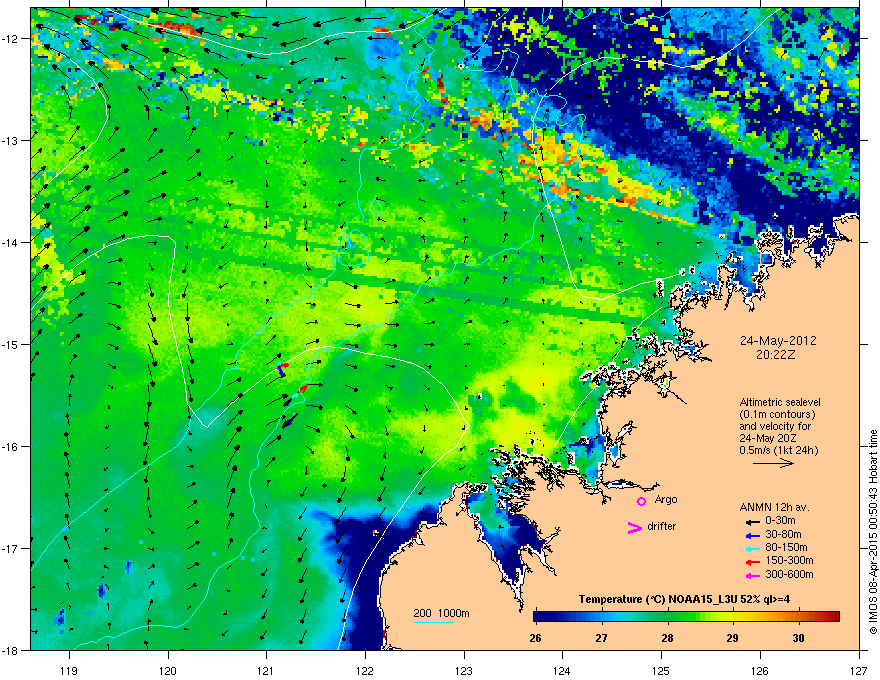Click the 0-30m depth range label

click(781, 521)
